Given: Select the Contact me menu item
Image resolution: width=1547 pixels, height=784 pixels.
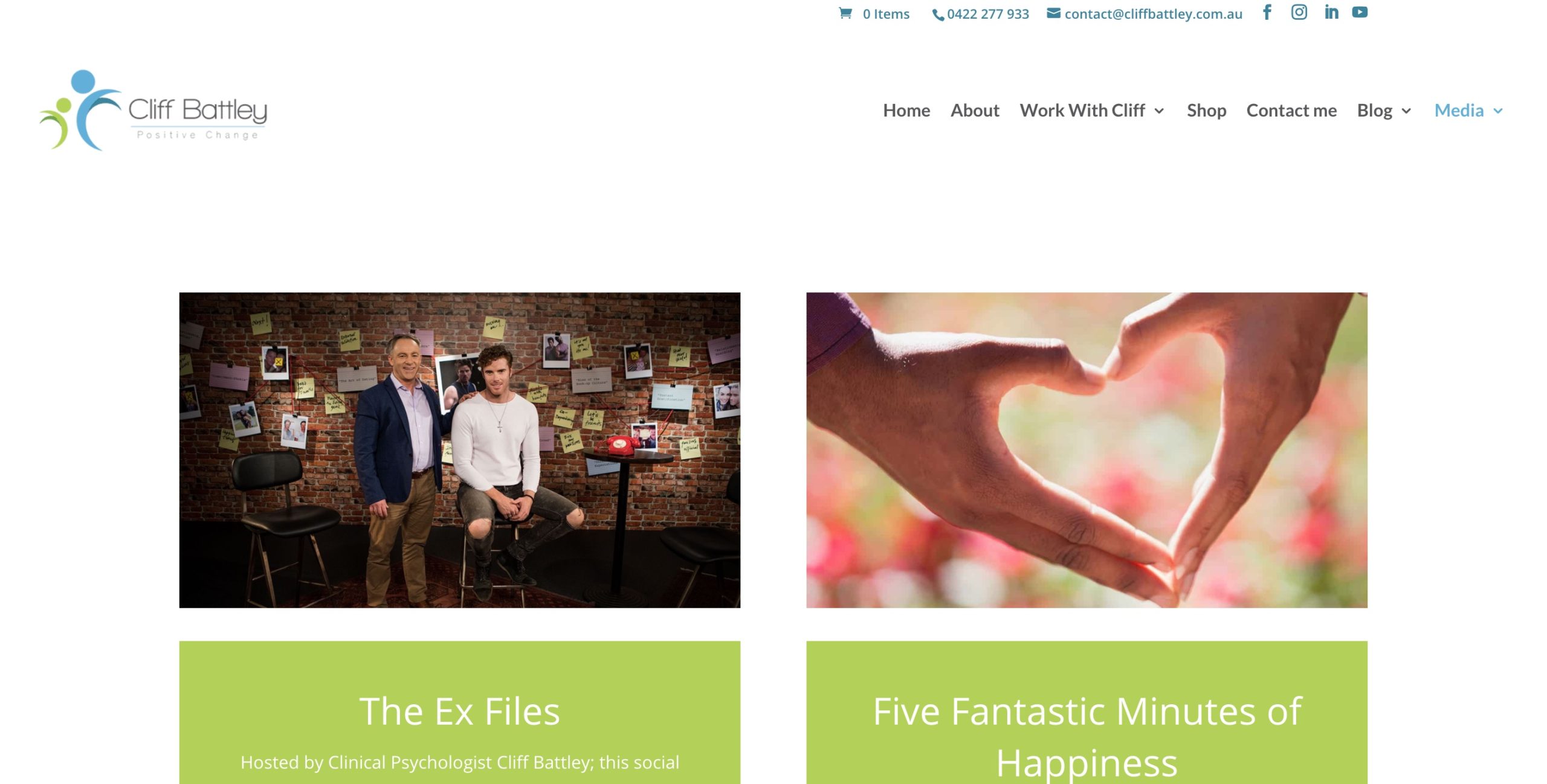Looking at the screenshot, I should point(1291,111).
